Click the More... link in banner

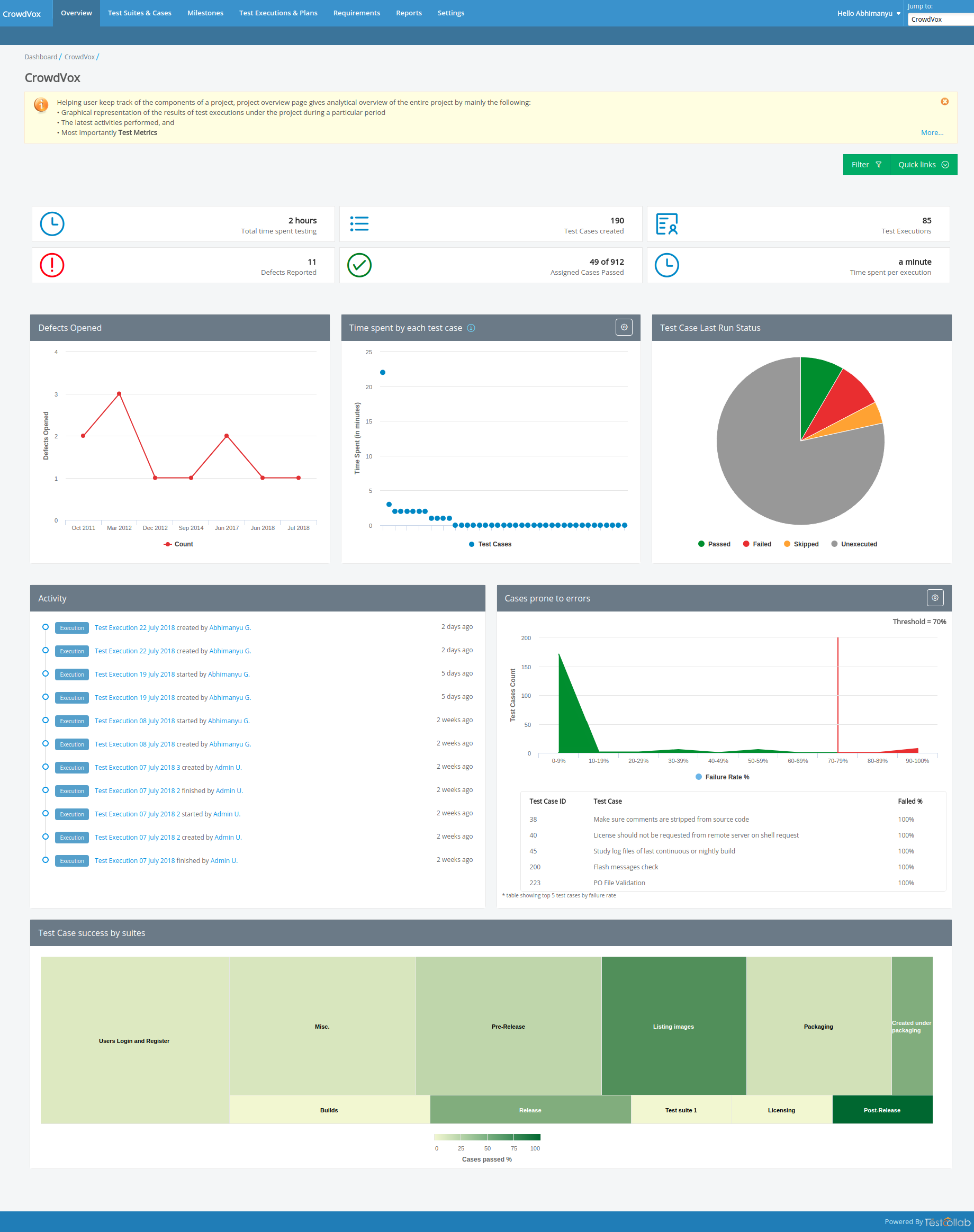[932, 133]
